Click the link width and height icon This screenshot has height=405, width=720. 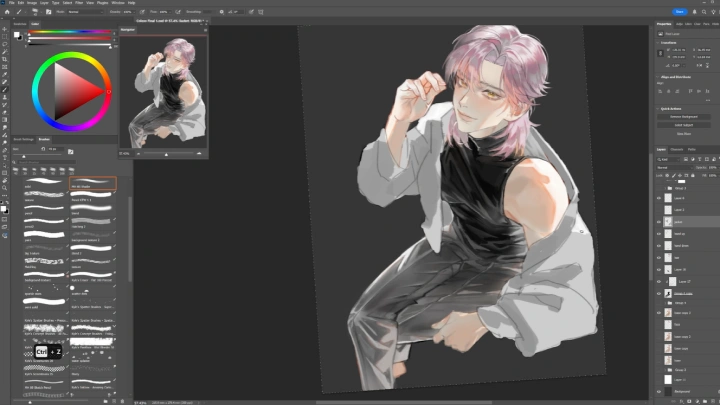coord(660,53)
